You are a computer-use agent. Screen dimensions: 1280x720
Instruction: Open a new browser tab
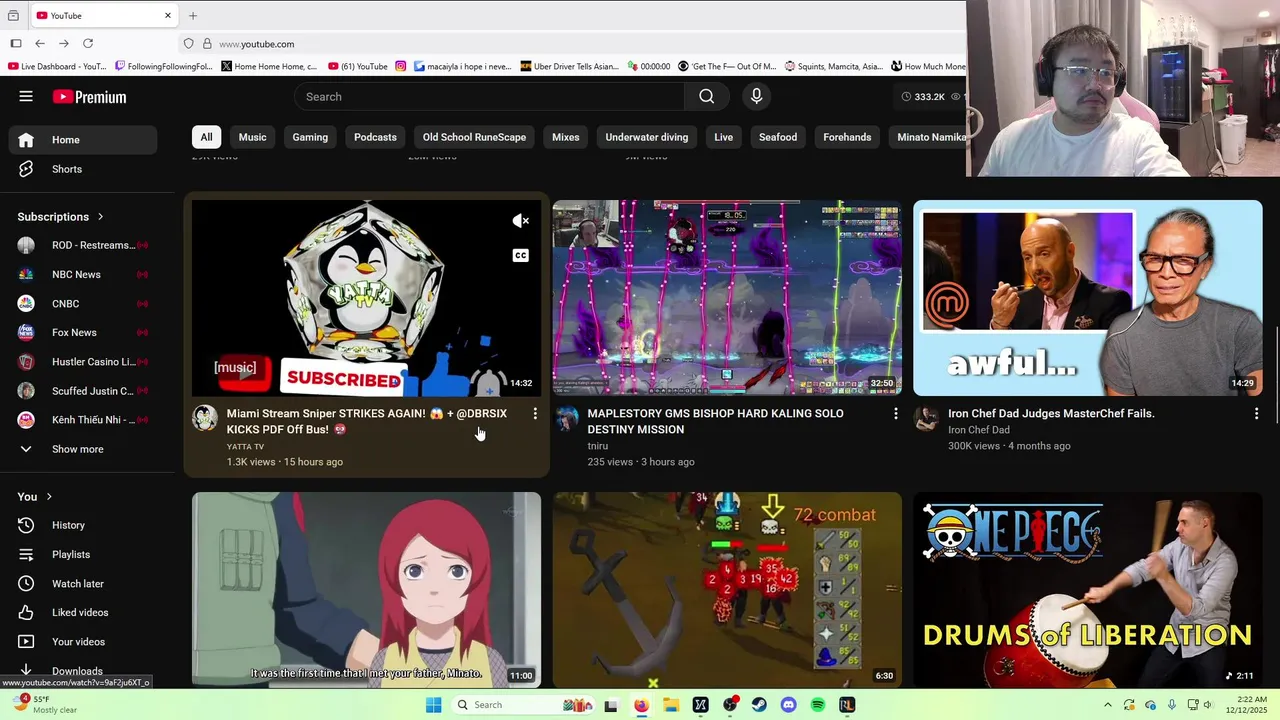click(x=193, y=15)
